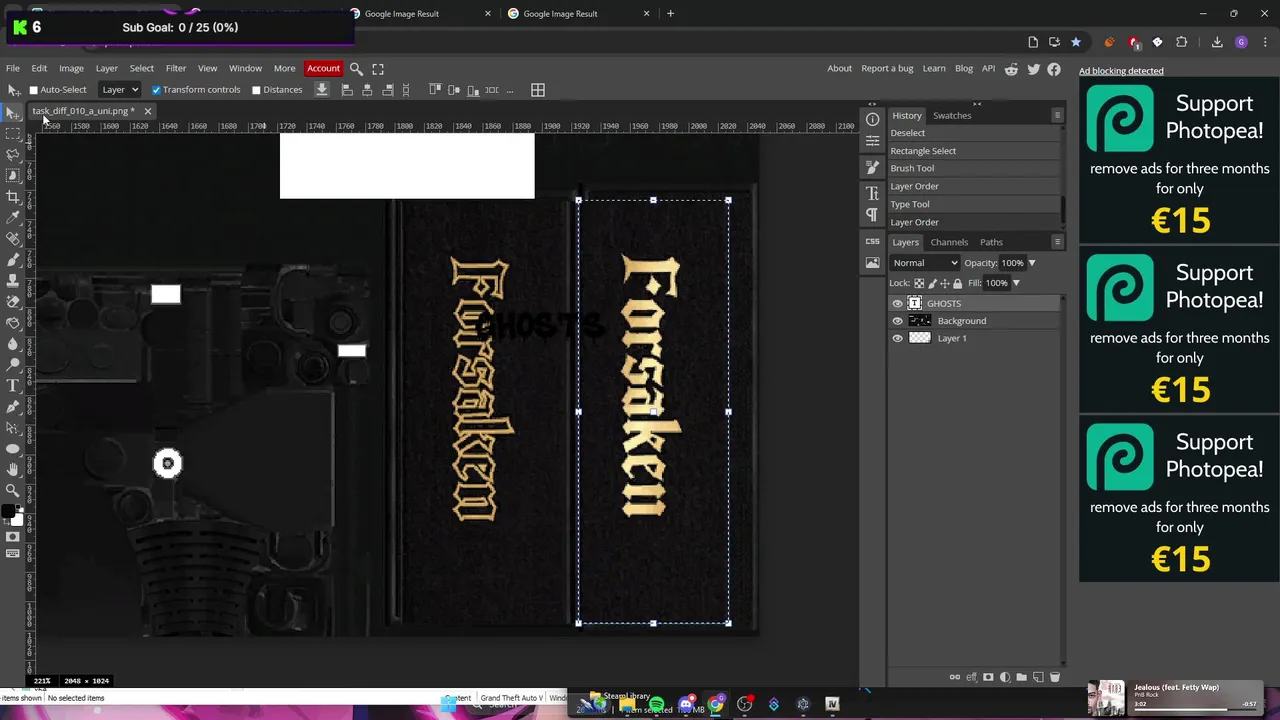Open the Opacity slider arrow

coord(1031,263)
